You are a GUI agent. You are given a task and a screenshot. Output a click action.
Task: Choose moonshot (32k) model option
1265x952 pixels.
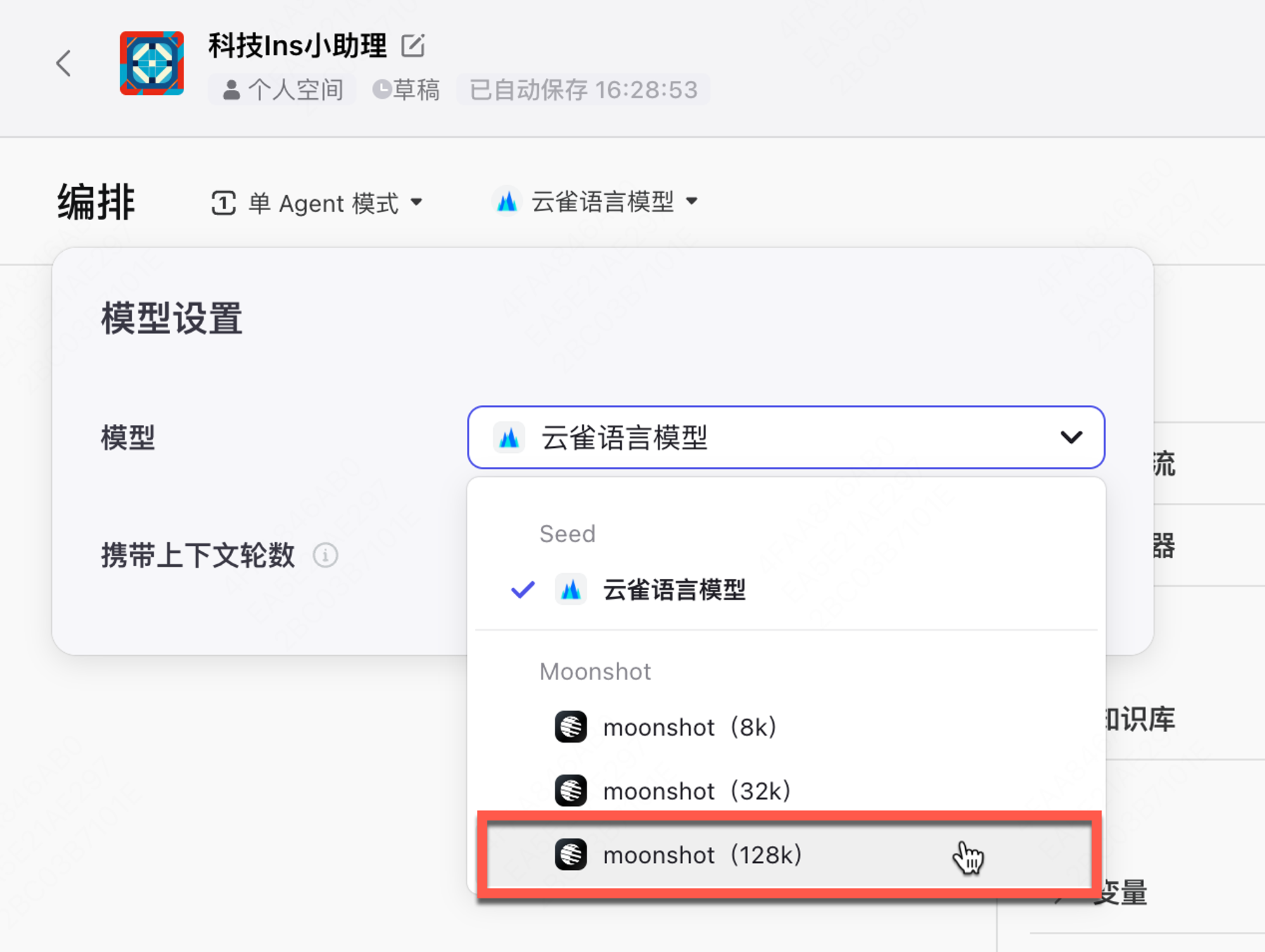click(x=696, y=791)
